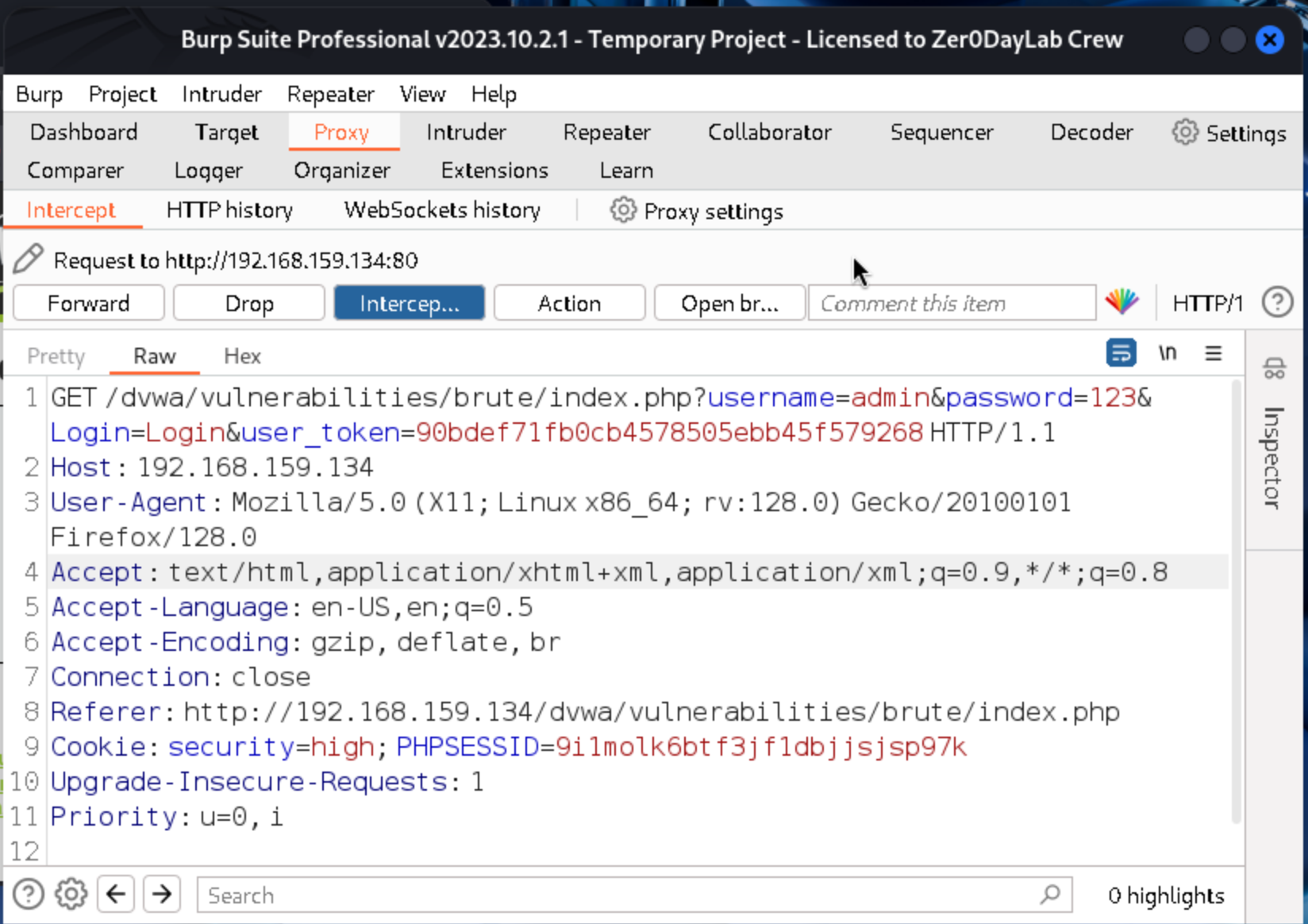
Task: Switch to the Decoder tab
Action: [1091, 132]
